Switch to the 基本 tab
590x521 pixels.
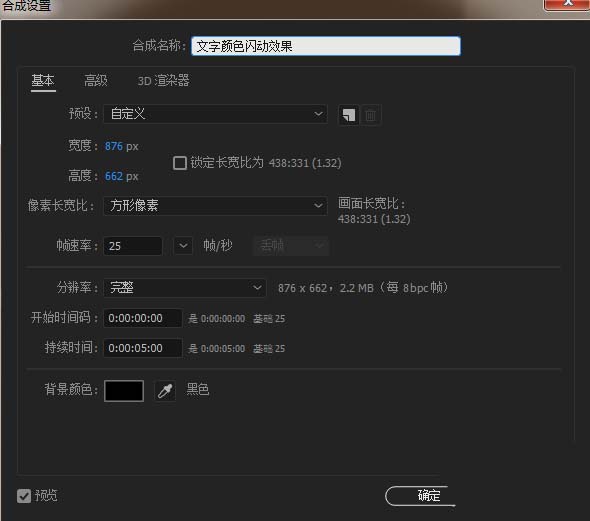point(43,81)
